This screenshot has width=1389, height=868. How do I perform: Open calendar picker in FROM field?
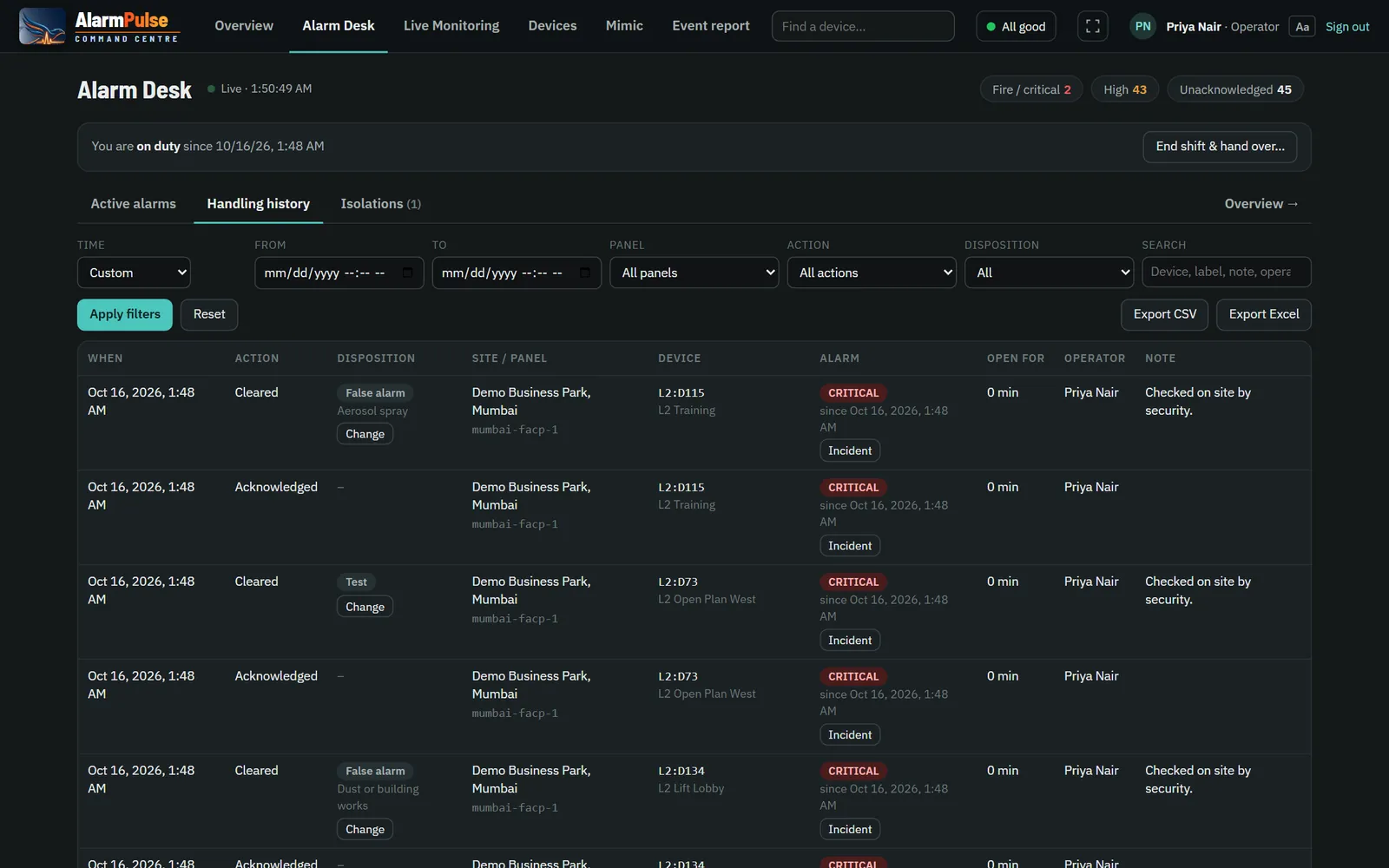(408, 273)
